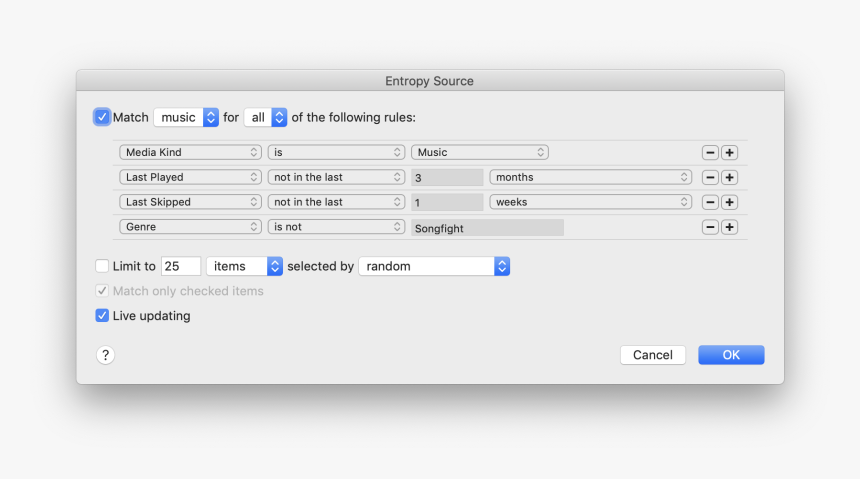The image size is (860, 479).
Task: Open the Last Skipped field dropdown
Action: 190,202
